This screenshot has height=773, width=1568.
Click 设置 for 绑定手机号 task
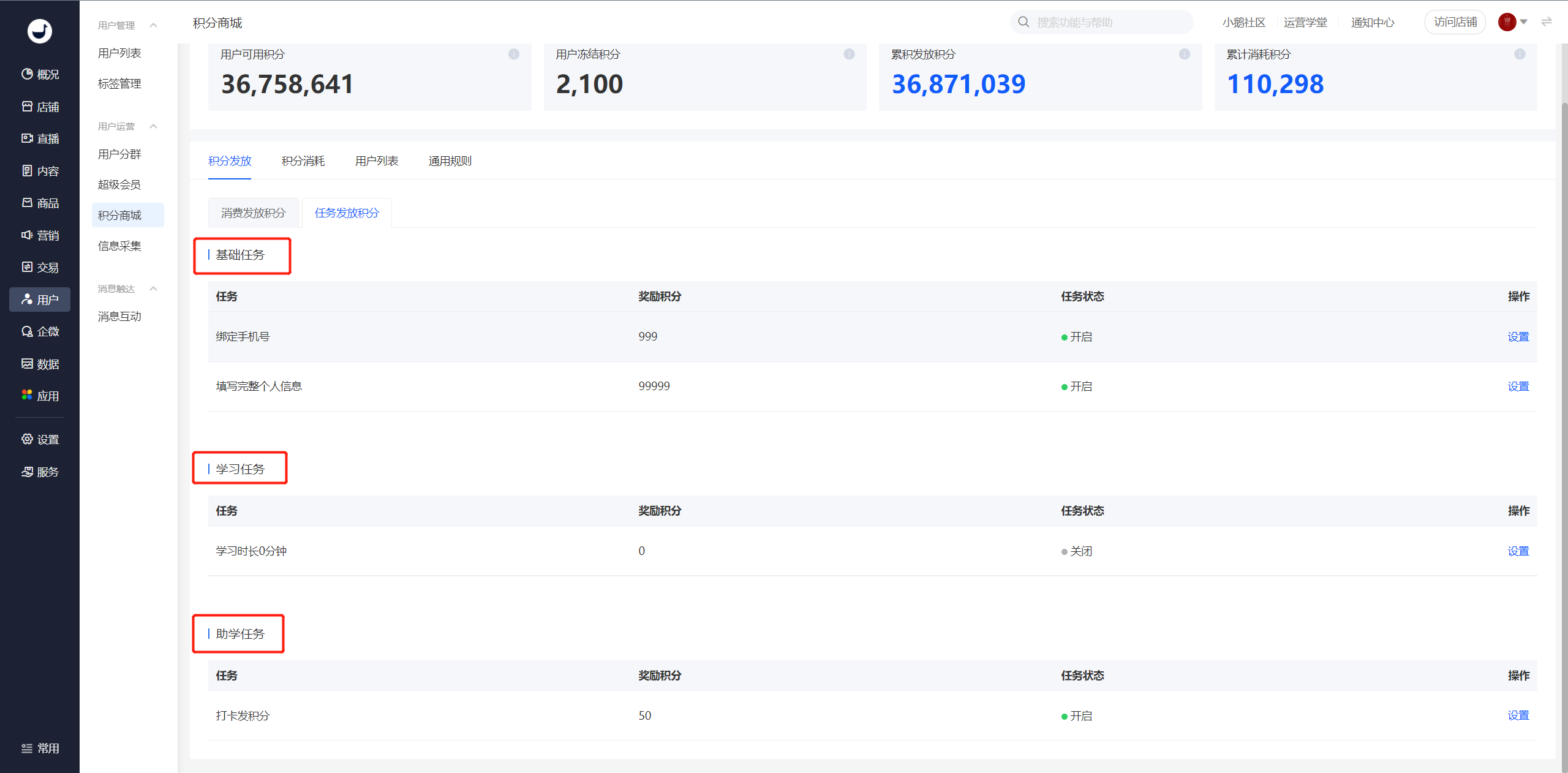click(x=1518, y=337)
